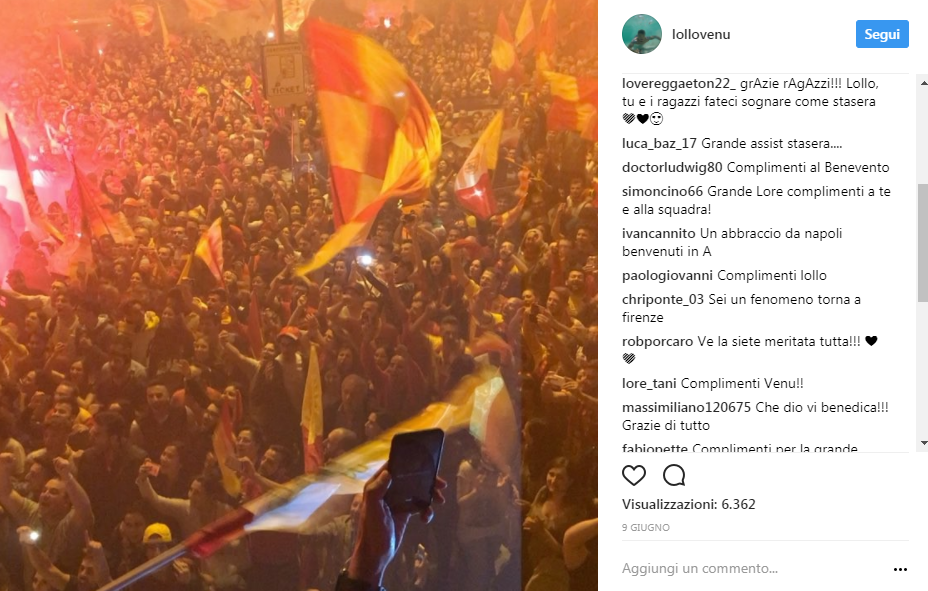Open the three-dot more options menu
The height and width of the screenshot is (591, 928).
click(x=900, y=569)
